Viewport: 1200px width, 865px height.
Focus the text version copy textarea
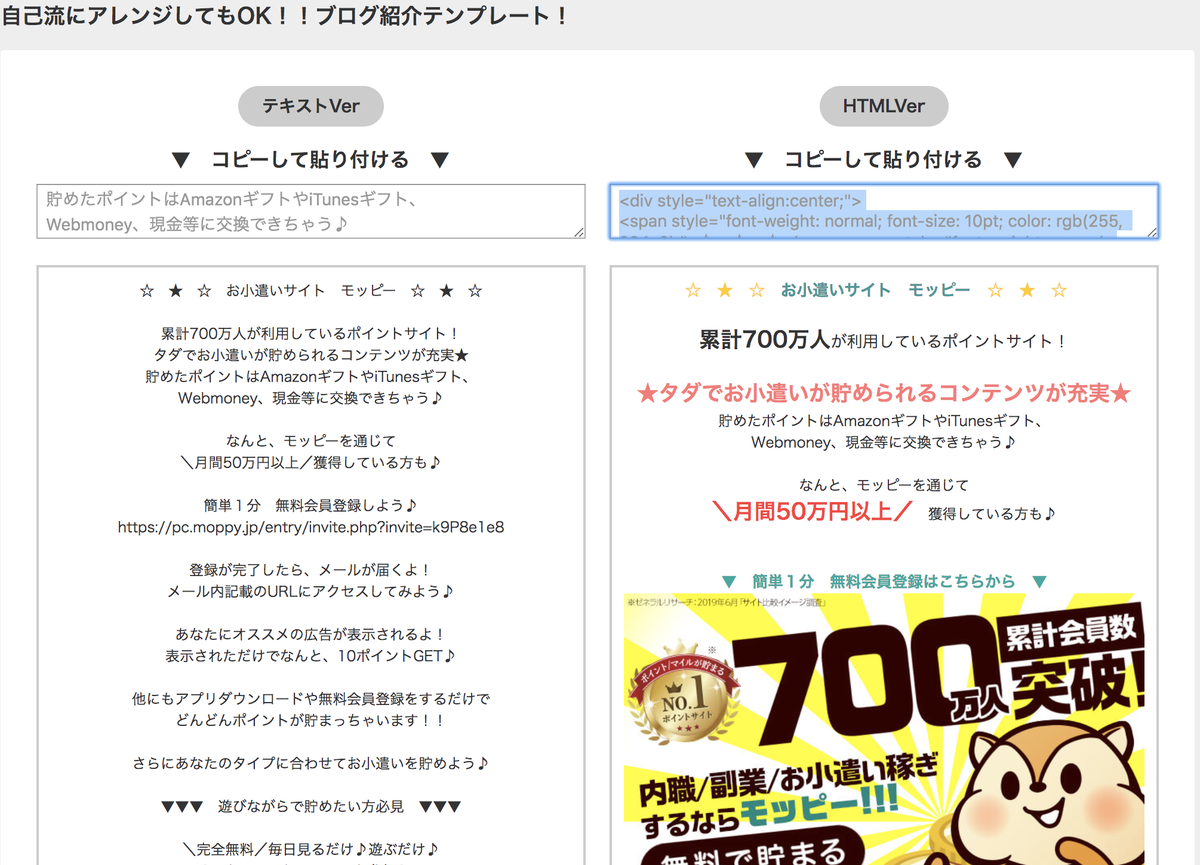[x=311, y=211]
